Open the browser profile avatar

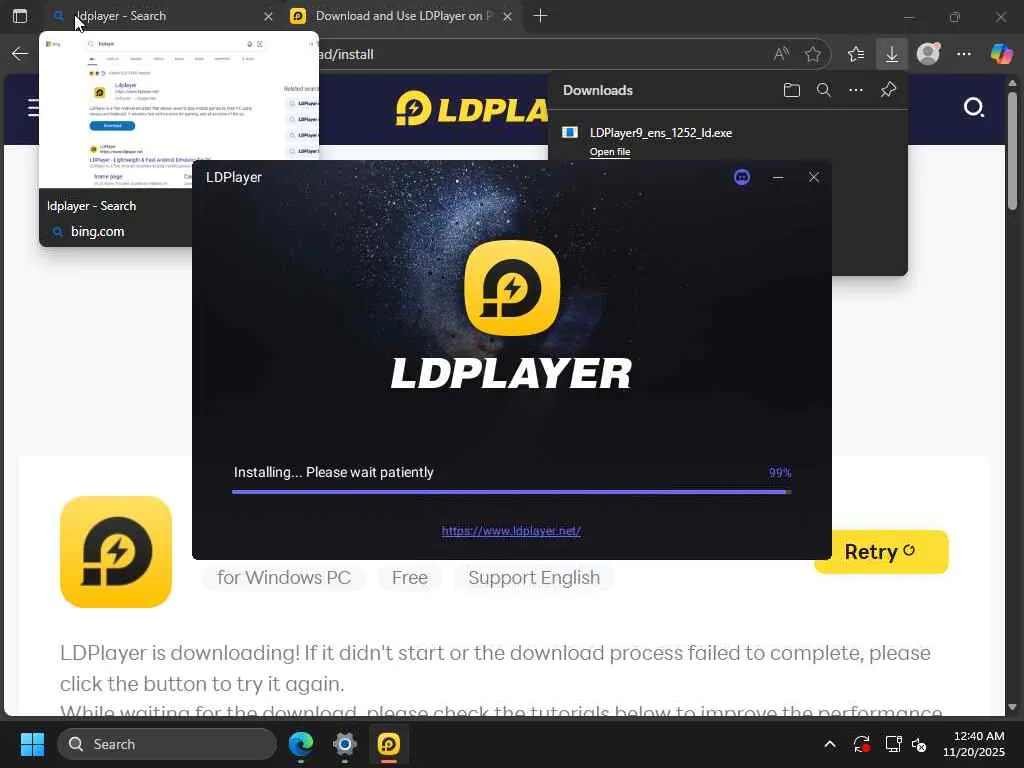click(x=928, y=54)
